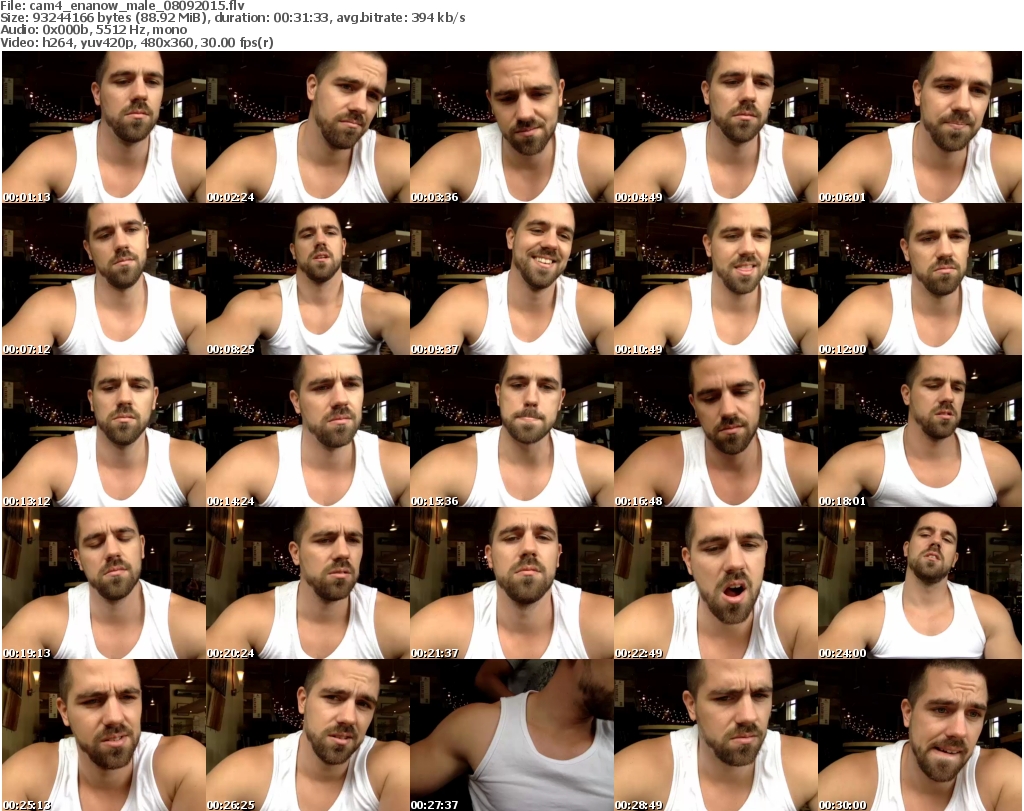Select the thumbnail timestamped 00:07:12
1024x811 pixels.
point(104,279)
